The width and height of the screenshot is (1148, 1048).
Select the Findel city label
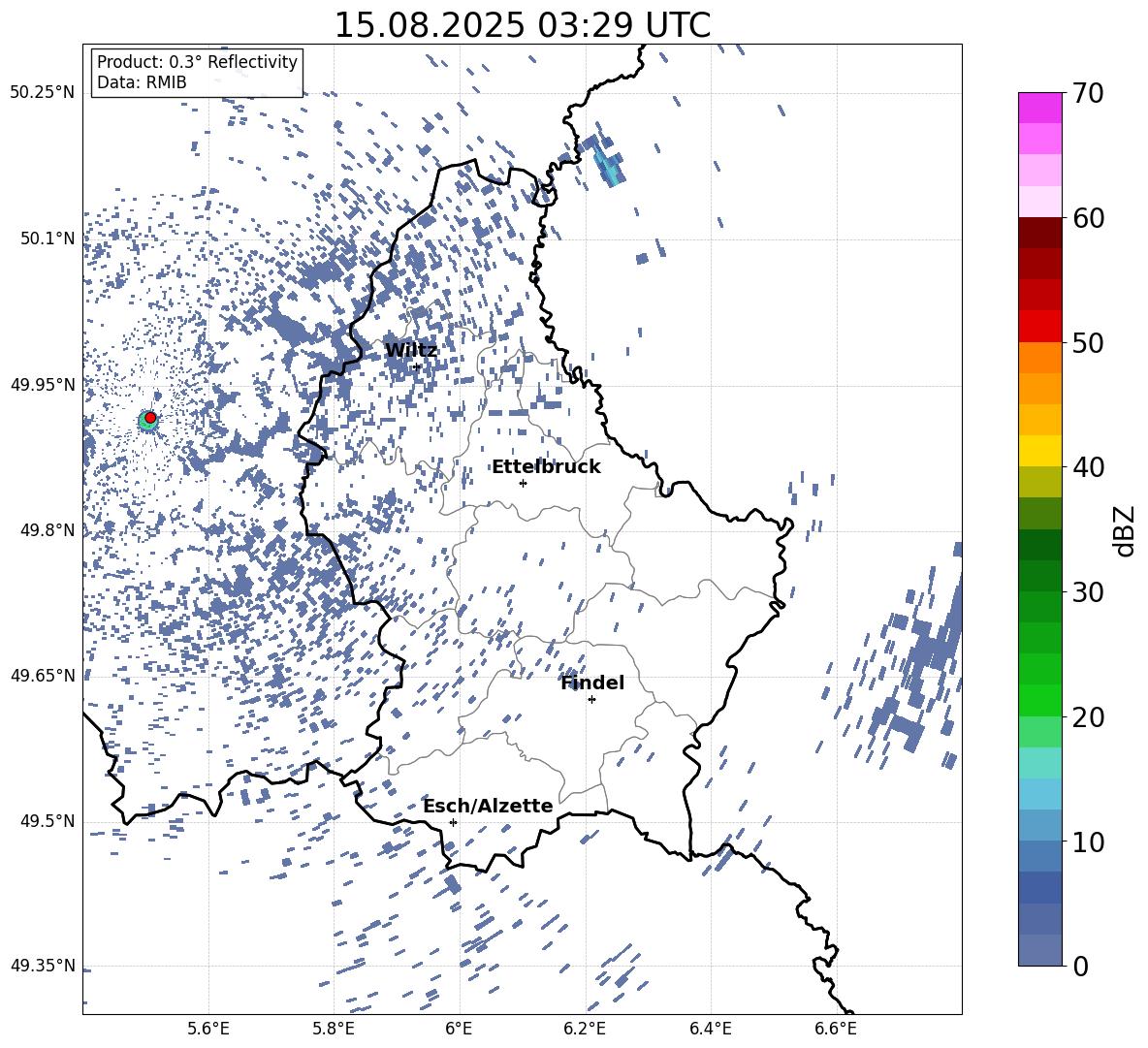click(x=592, y=683)
